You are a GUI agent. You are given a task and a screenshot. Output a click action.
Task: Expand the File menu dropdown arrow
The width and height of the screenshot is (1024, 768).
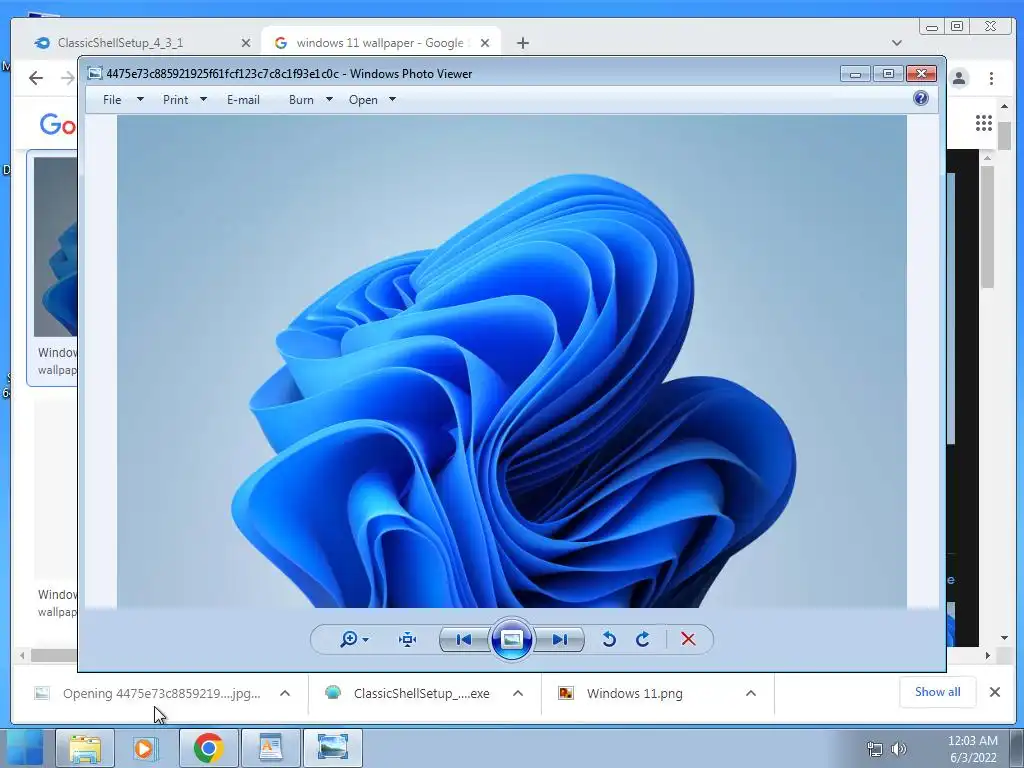click(140, 100)
